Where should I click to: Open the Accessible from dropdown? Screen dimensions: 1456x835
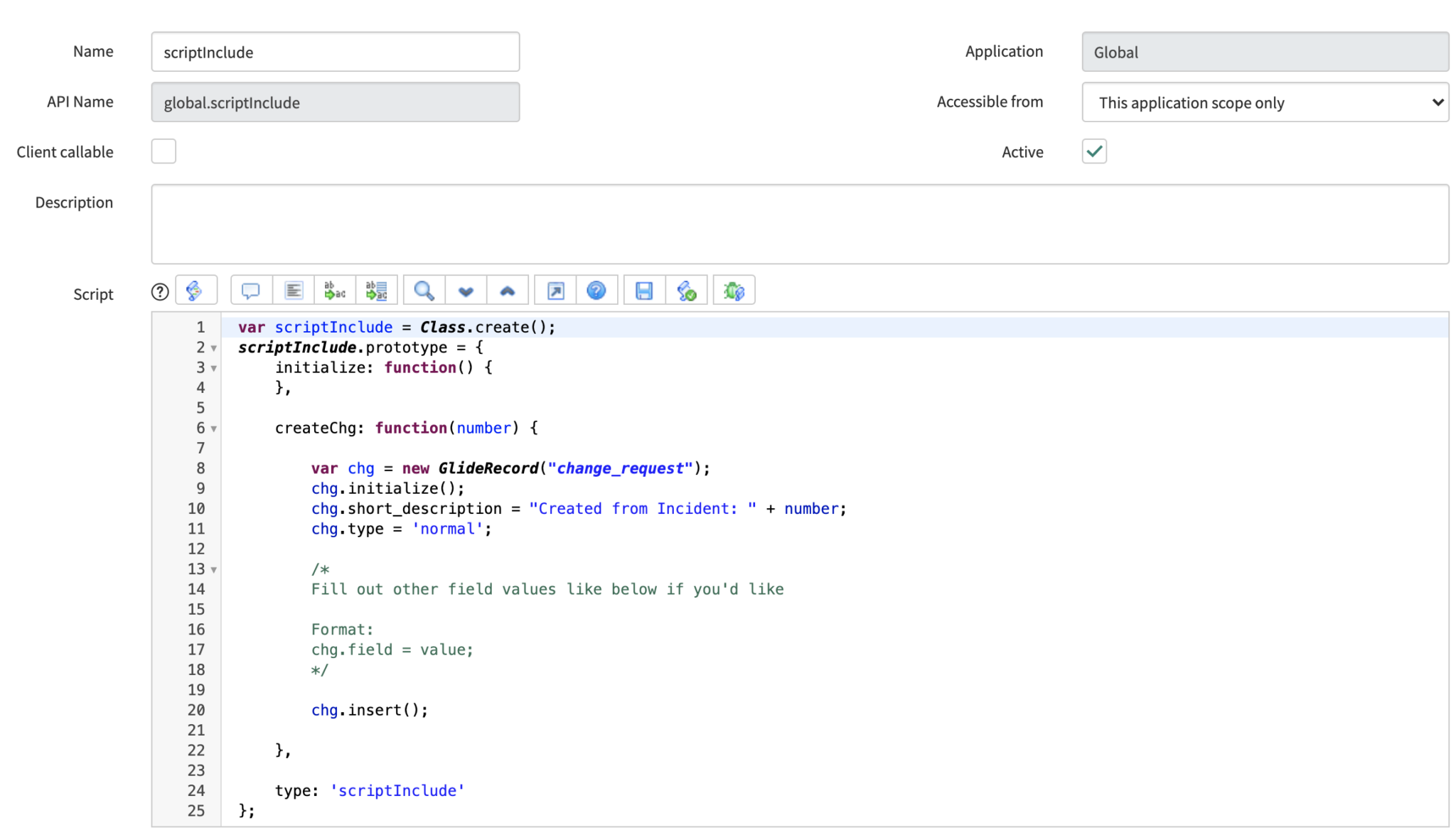pyautogui.click(x=1265, y=102)
